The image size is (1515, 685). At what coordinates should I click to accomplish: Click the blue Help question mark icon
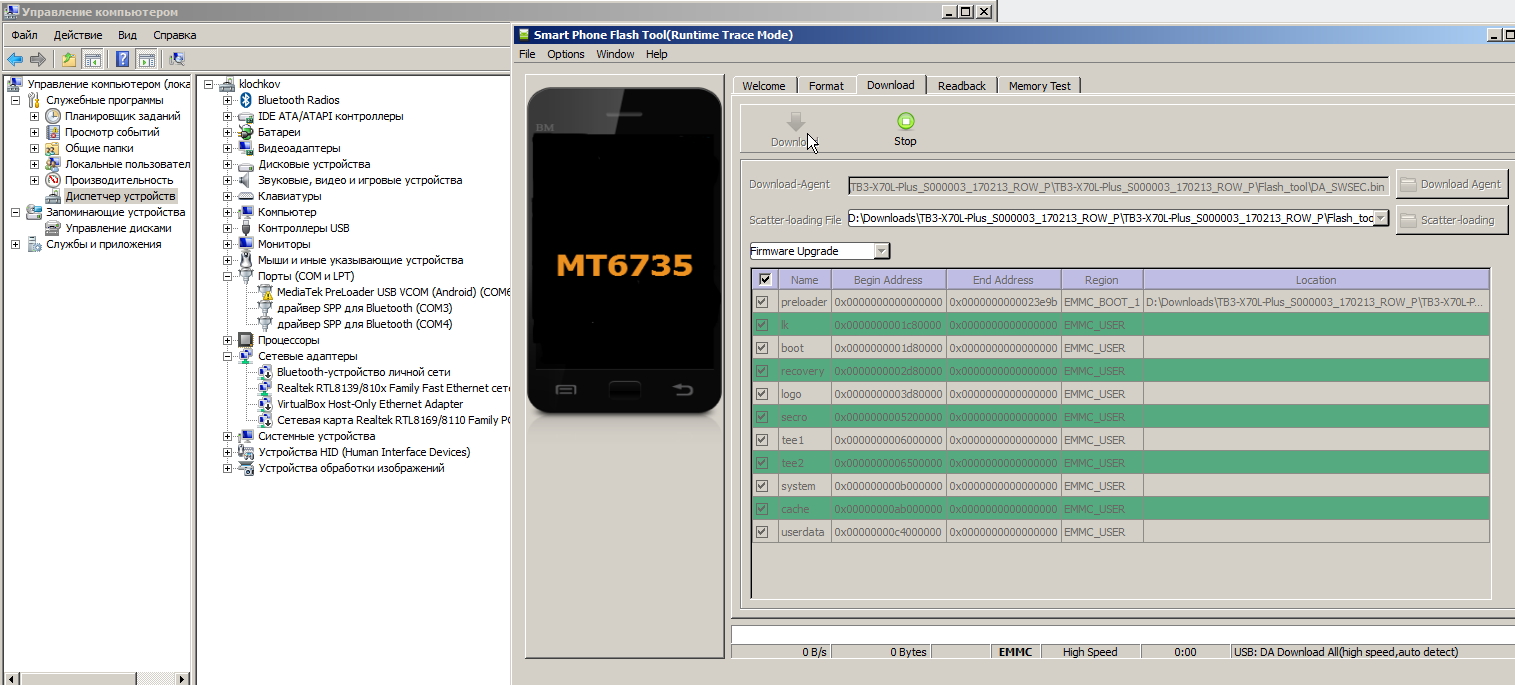pyautogui.click(x=122, y=60)
